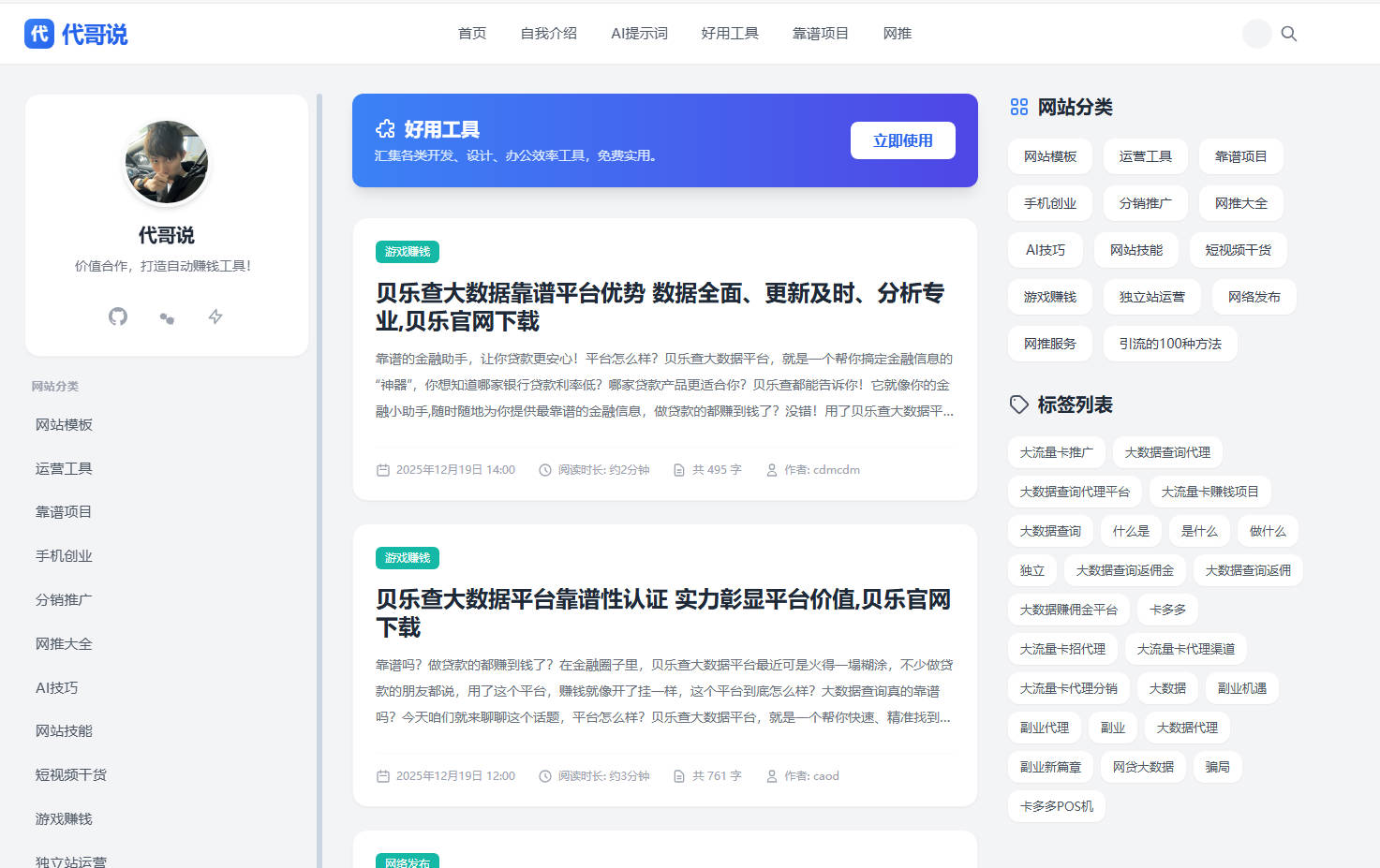Choose 短视频干货 category chip on right
Viewport: 1380px width, 868px height.
click(1238, 250)
